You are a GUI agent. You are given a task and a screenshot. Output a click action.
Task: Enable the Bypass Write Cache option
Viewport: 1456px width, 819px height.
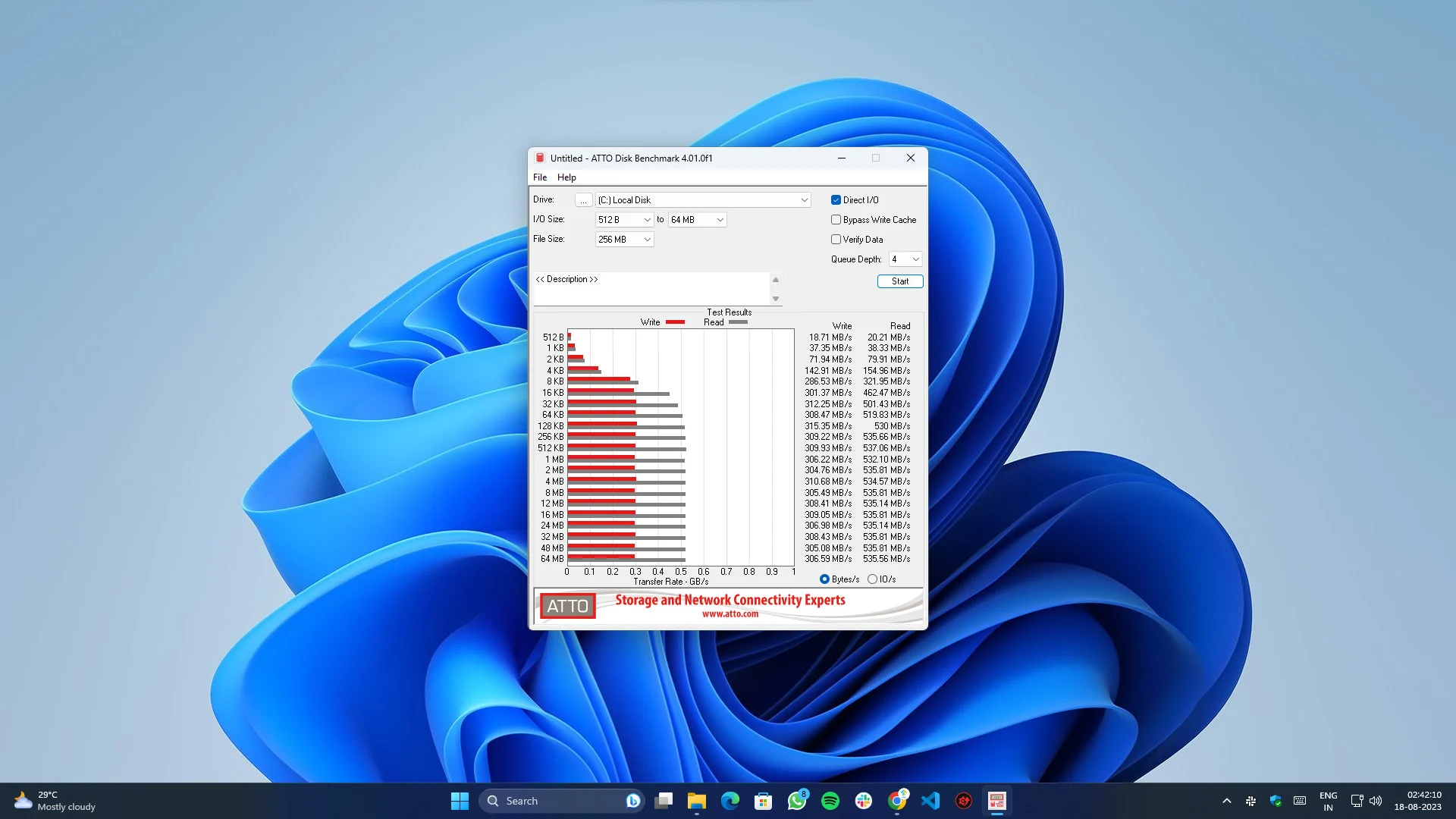point(835,219)
